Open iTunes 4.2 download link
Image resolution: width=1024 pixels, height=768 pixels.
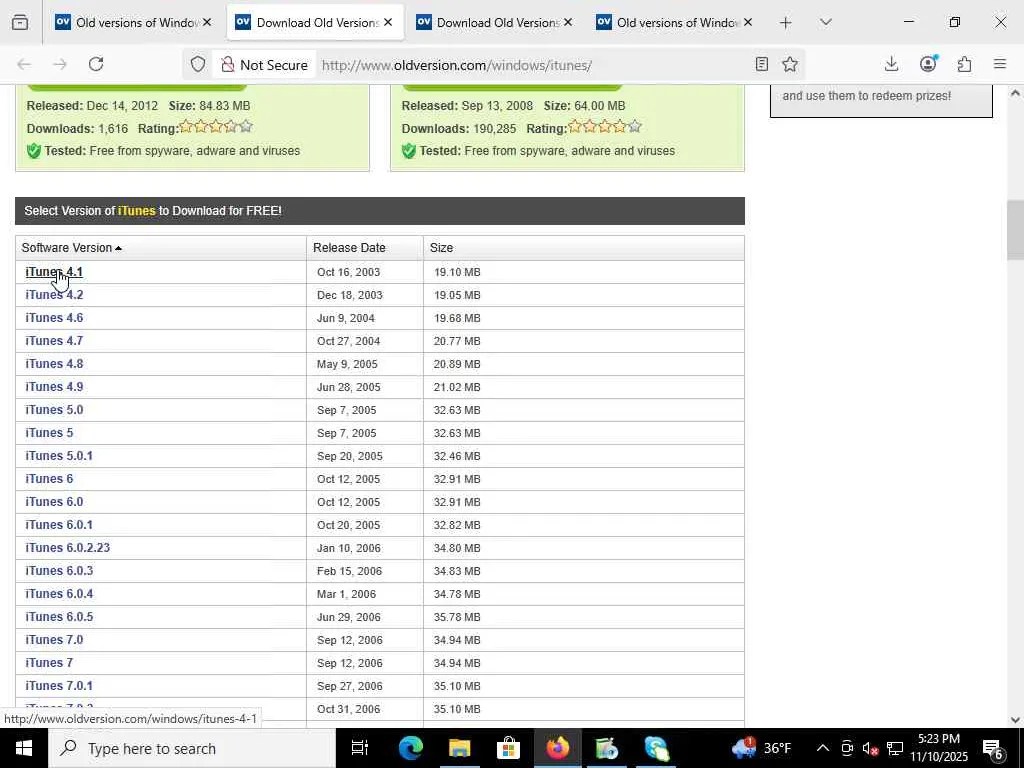[54, 295]
